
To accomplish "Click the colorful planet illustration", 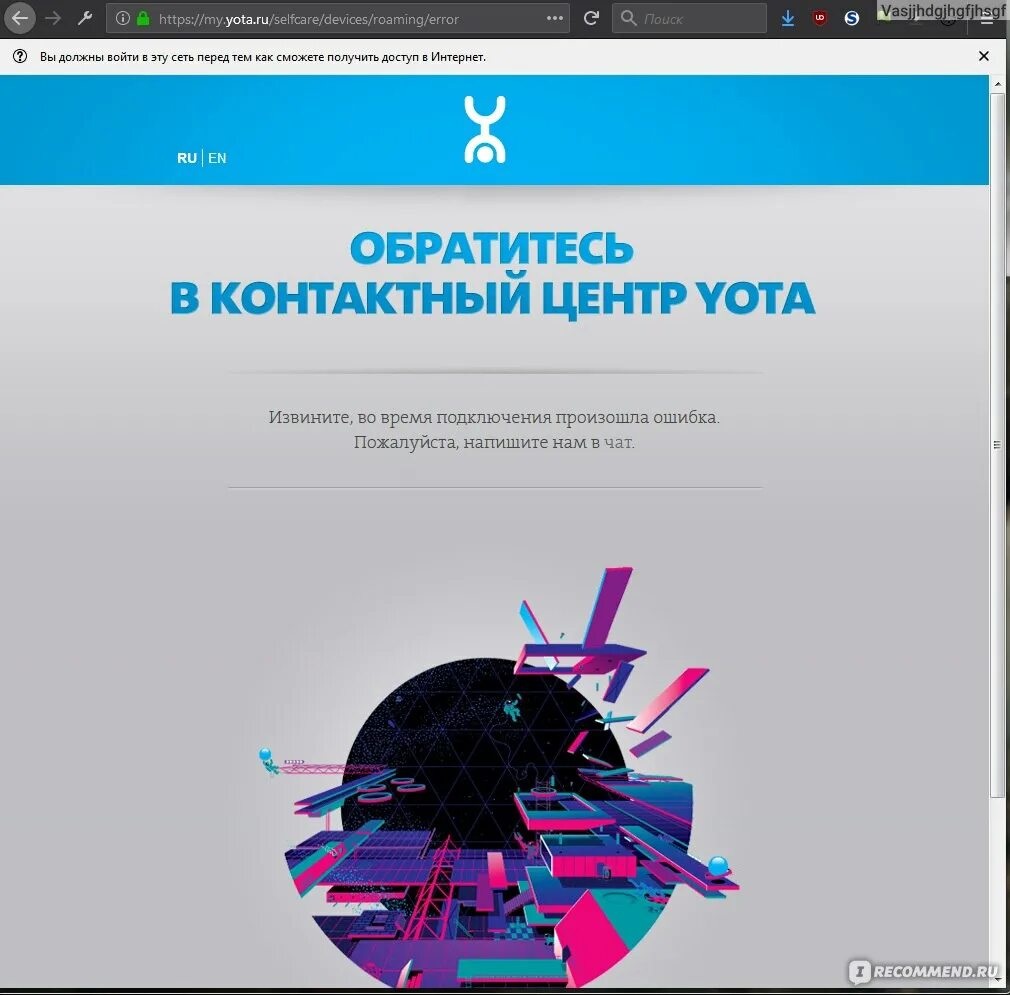I will [x=499, y=777].
